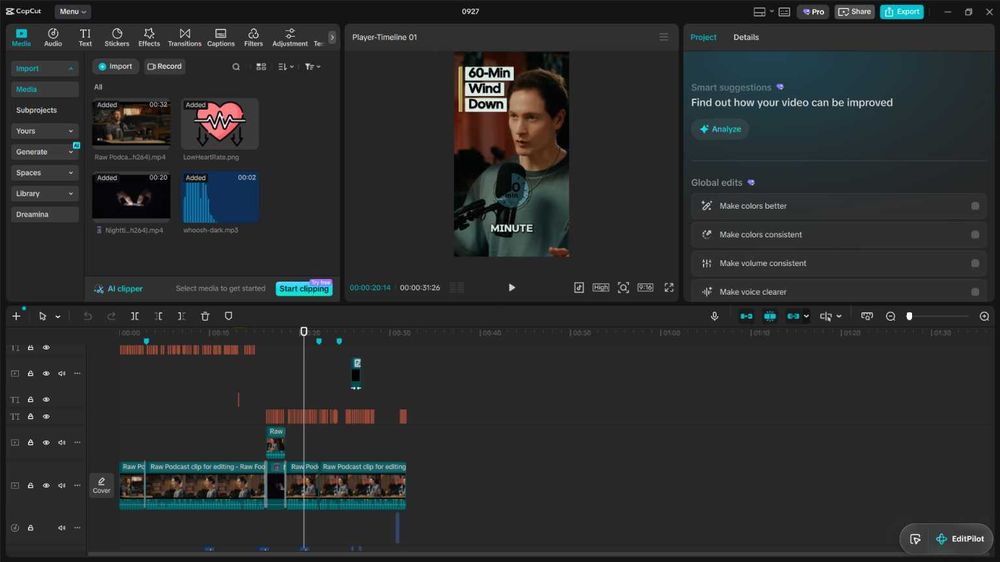Enable Make colors better global edit
This screenshot has width=1000, height=562.
pos(975,206)
